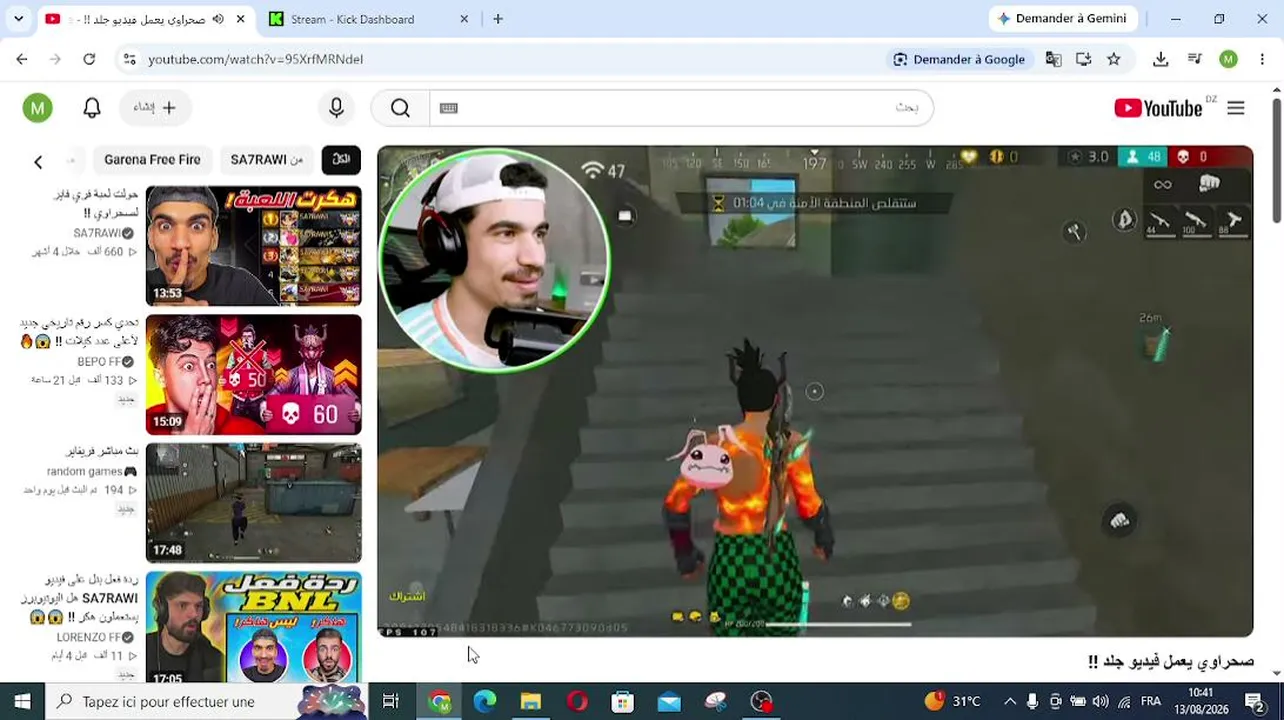Open a new browser tab
This screenshot has width=1284, height=720.
(x=498, y=19)
